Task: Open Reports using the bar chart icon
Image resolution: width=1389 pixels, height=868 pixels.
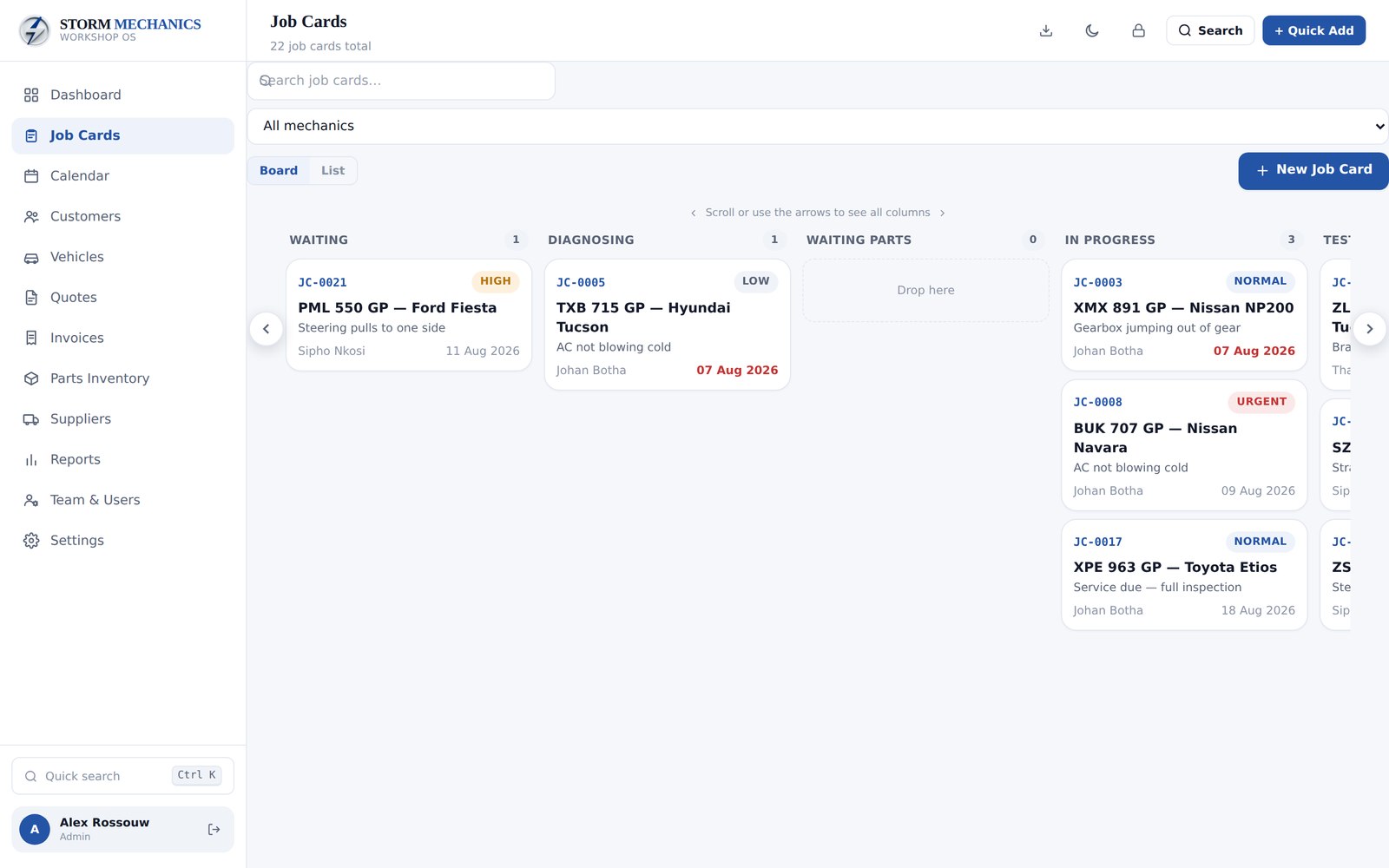Action: click(x=31, y=459)
